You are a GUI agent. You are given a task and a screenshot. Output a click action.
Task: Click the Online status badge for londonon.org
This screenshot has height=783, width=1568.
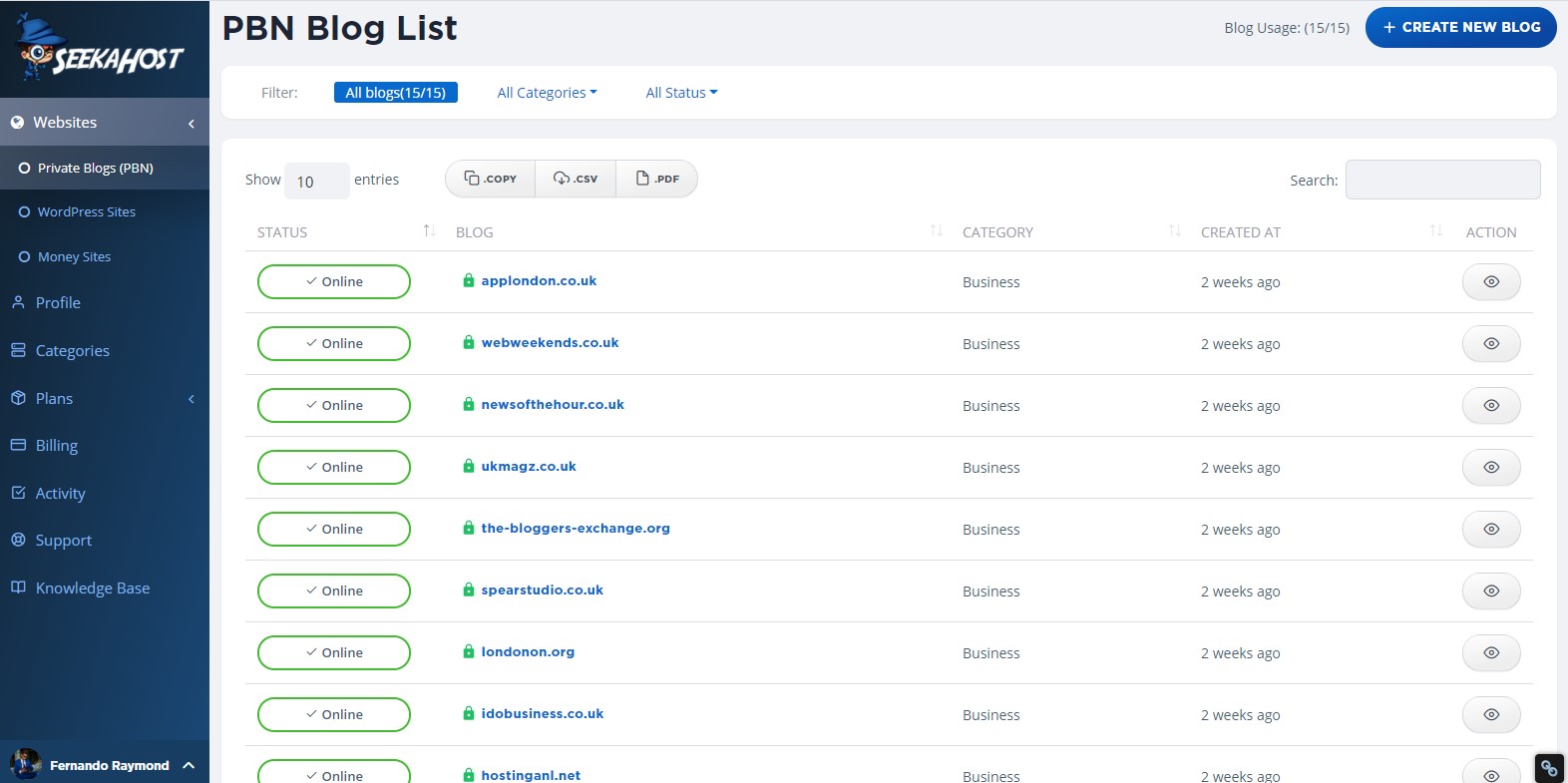point(334,652)
